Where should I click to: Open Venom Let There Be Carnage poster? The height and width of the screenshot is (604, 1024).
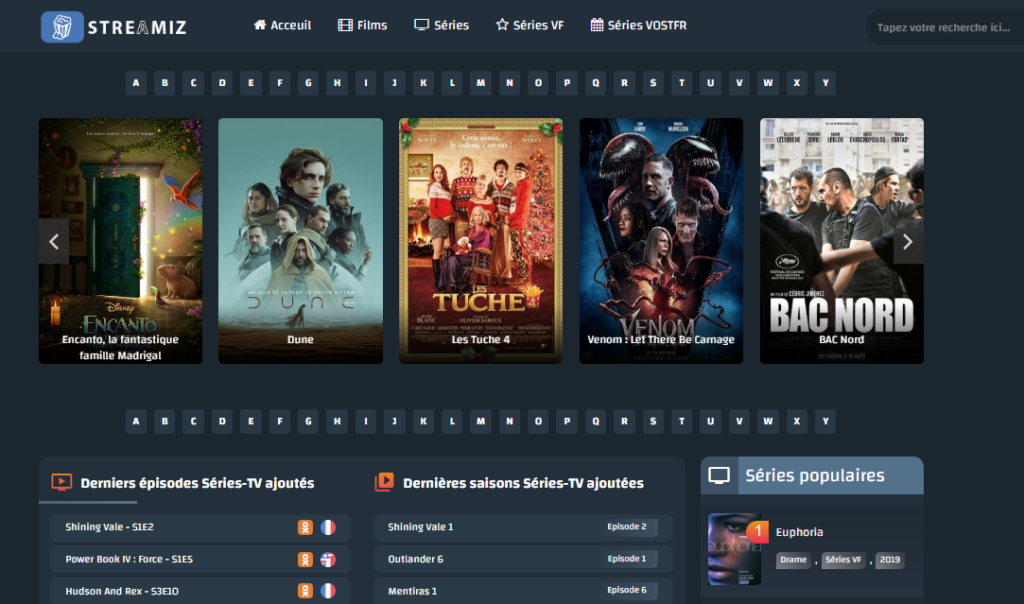coord(661,241)
